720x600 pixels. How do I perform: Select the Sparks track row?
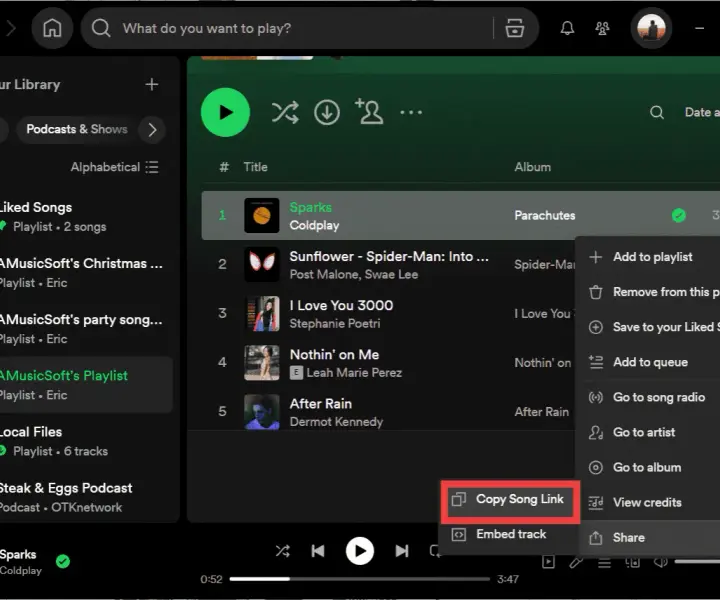[461, 215]
